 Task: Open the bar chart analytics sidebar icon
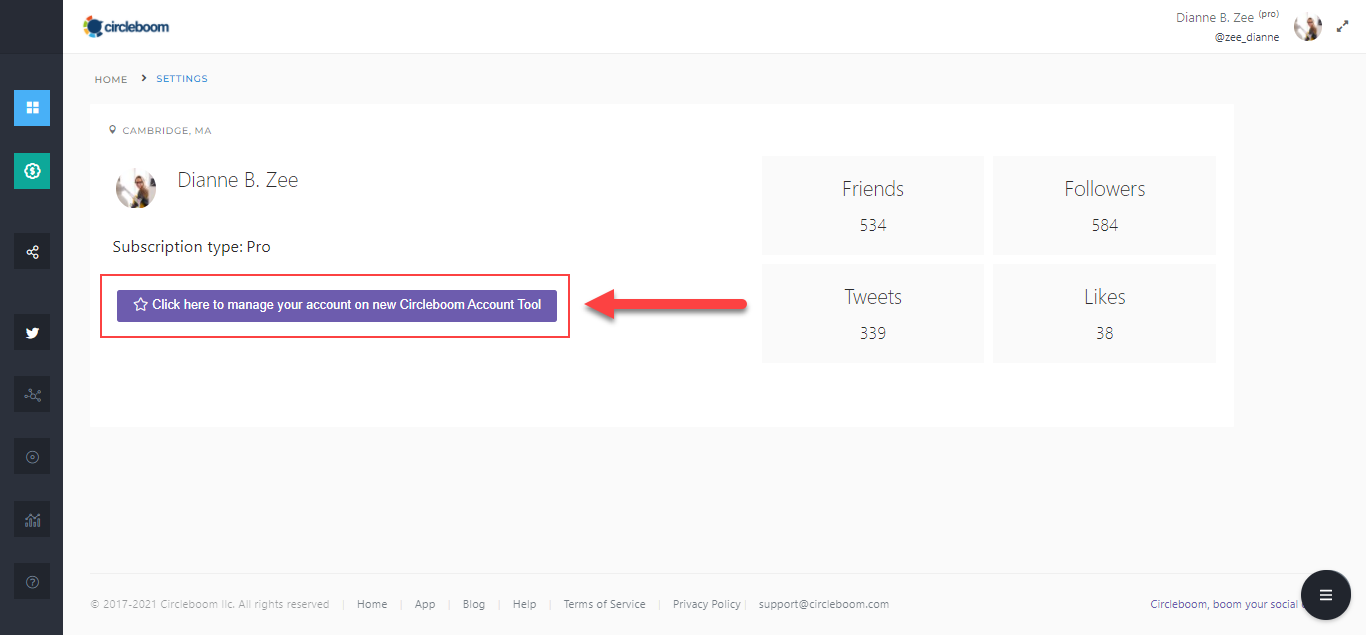point(32,520)
